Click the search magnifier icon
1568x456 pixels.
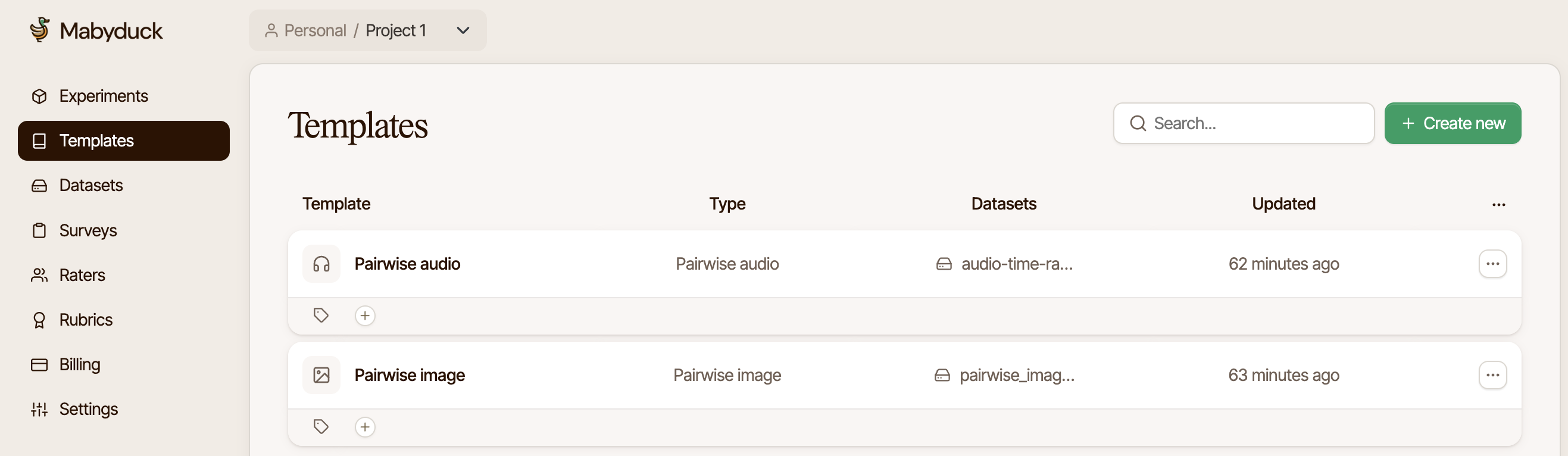pyautogui.click(x=1138, y=123)
